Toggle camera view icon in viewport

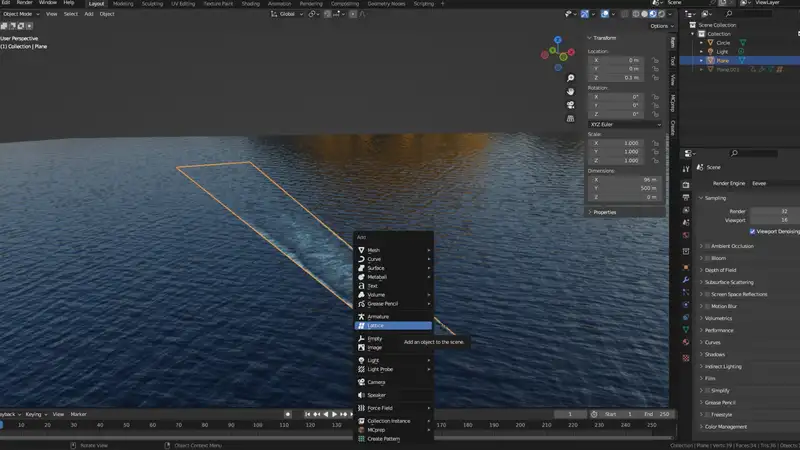click(569, 104)
